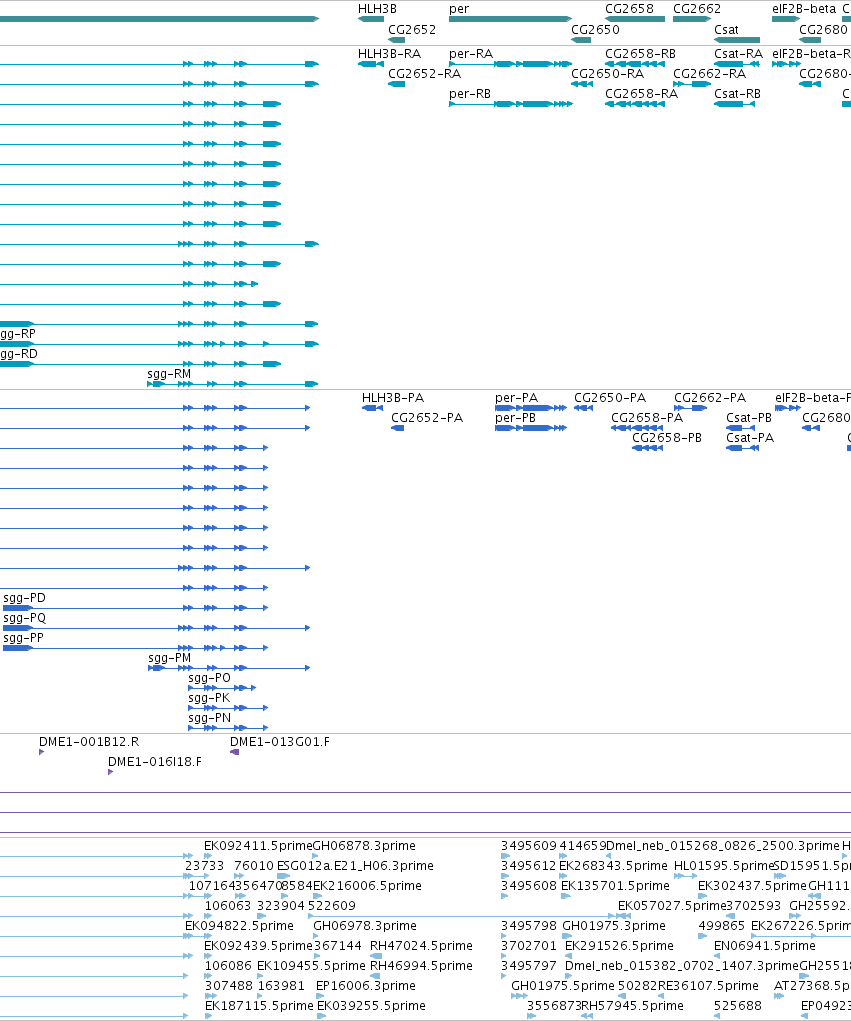Viewport: 851px width, 1021px height.
Task: Select the DME1-016I18.F clone label
Action: click(x=155, y=762)
